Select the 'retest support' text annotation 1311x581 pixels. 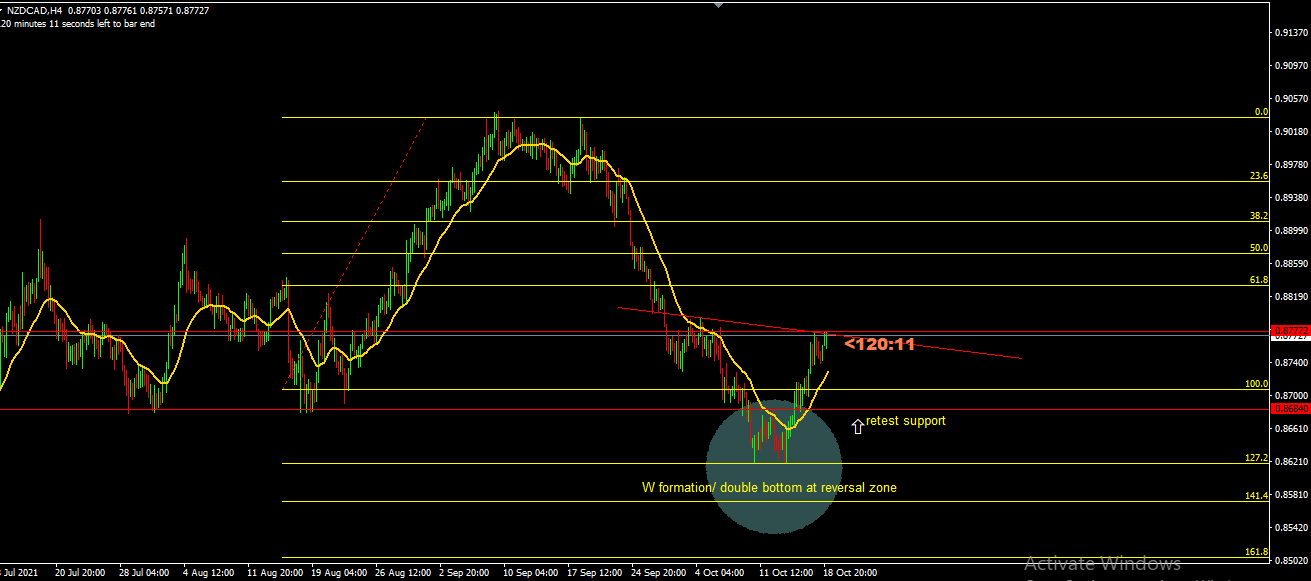click(x=905, y=421)
